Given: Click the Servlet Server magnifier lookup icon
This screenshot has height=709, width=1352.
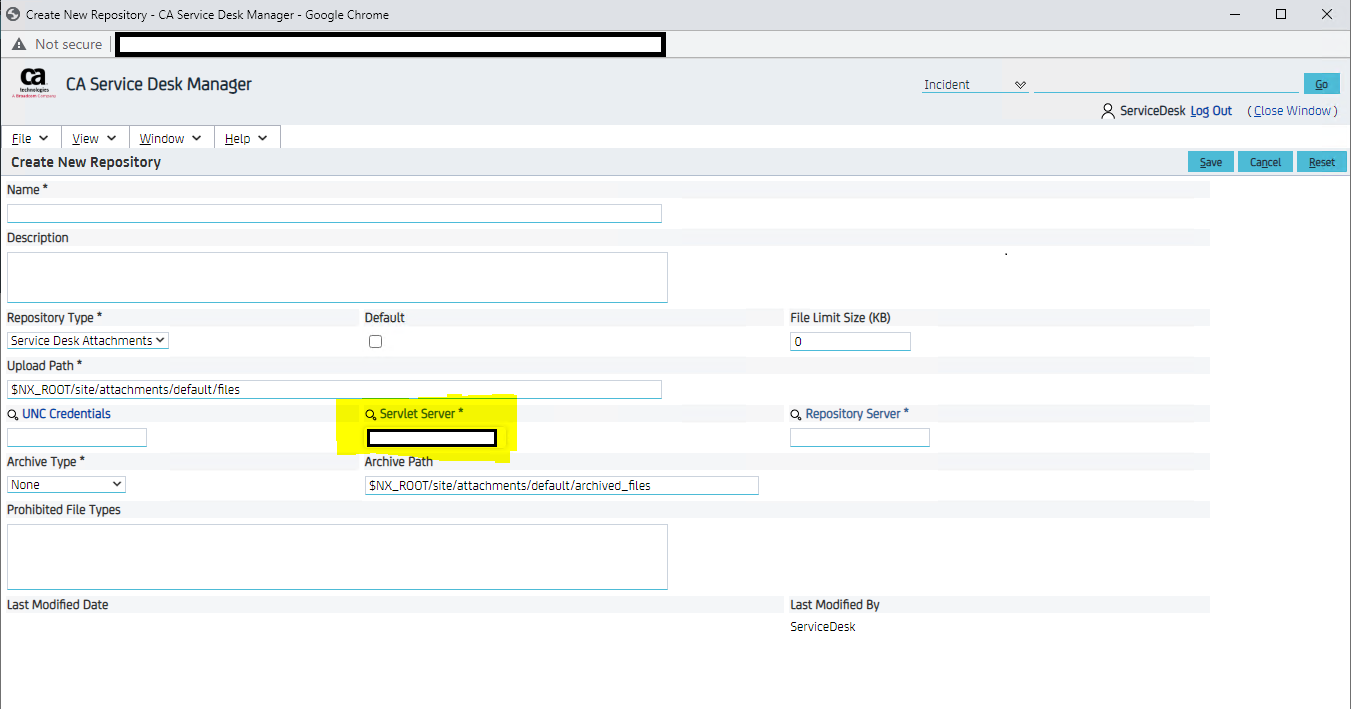Looking at the screenshot, I should (371, 414).
